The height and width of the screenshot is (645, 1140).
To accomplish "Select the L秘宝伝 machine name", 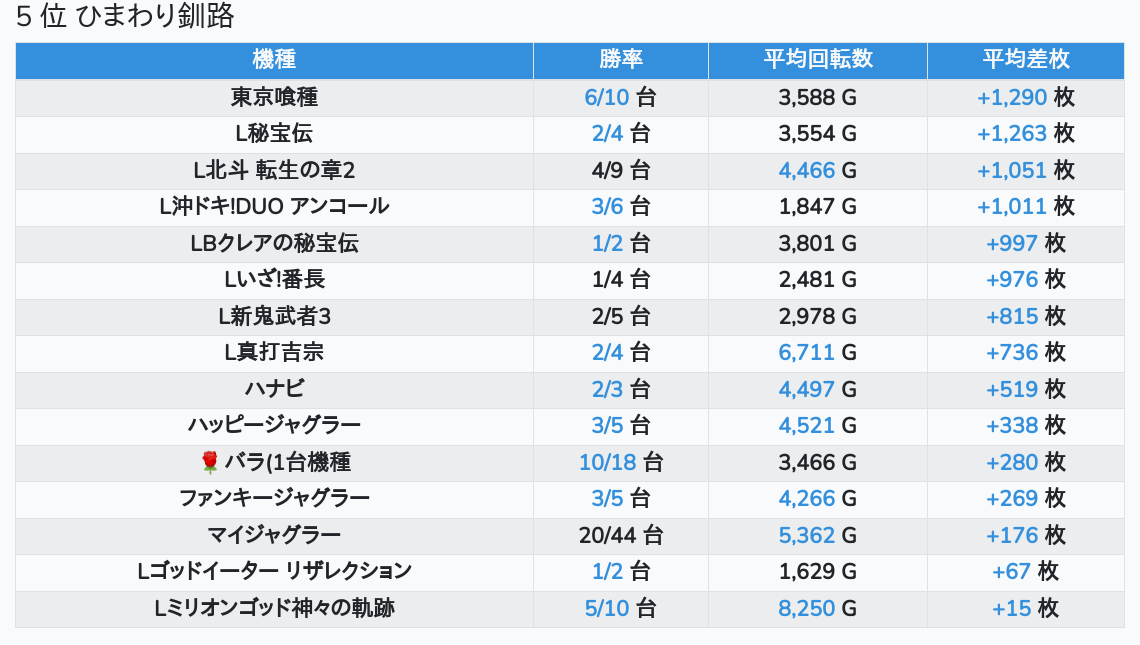I will [274, 133].
